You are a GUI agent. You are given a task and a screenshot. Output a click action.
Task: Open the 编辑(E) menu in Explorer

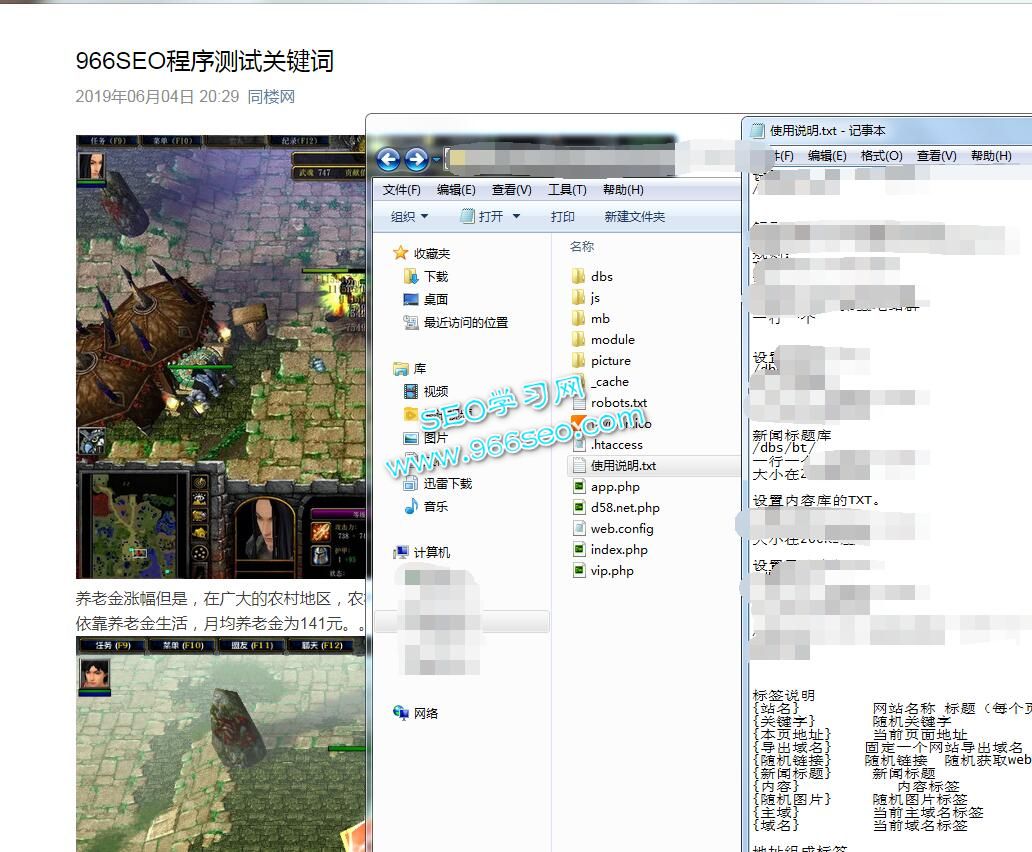coord(456,189)
